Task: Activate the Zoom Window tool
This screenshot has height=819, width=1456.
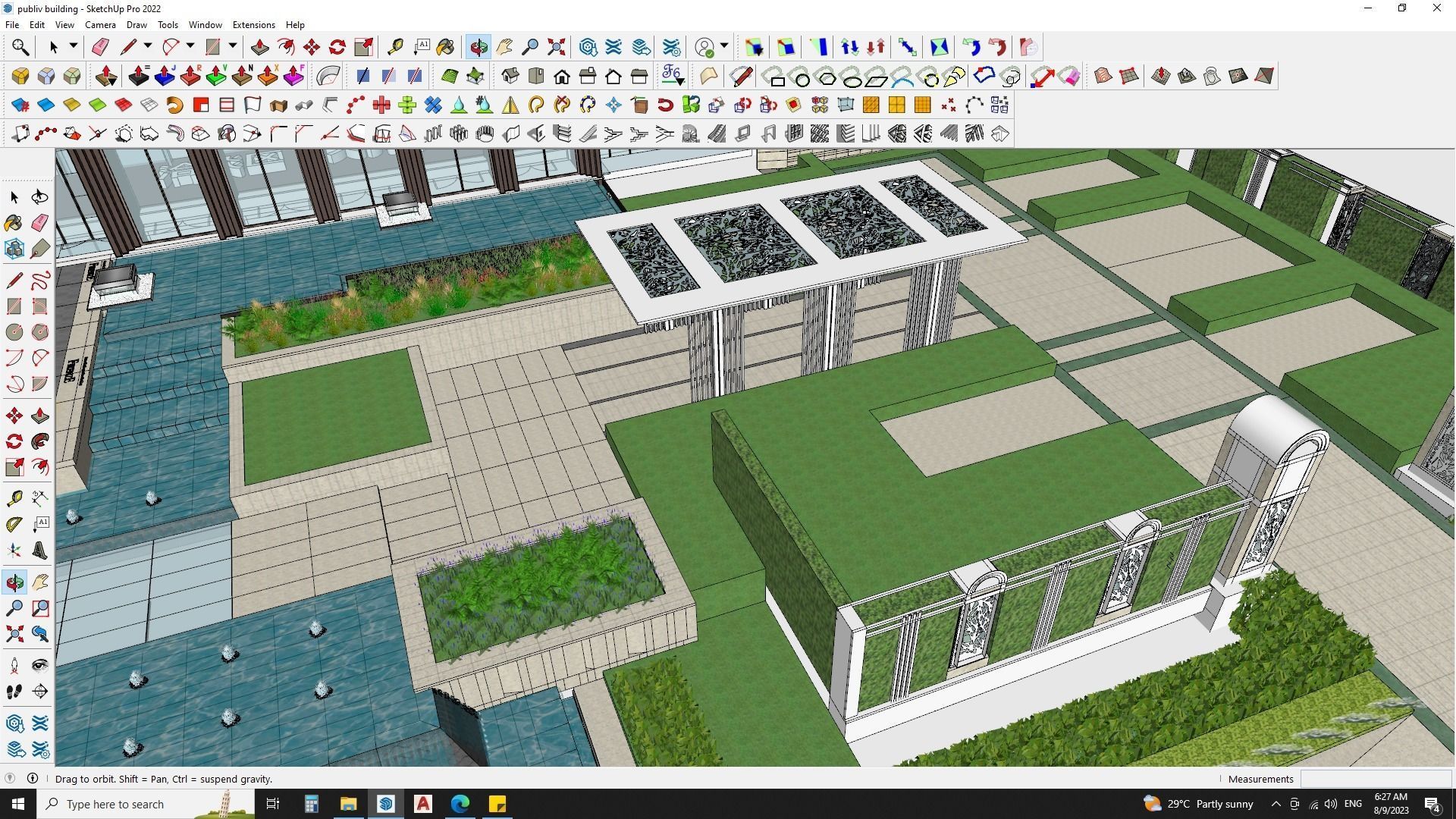Action: (40, 608)
